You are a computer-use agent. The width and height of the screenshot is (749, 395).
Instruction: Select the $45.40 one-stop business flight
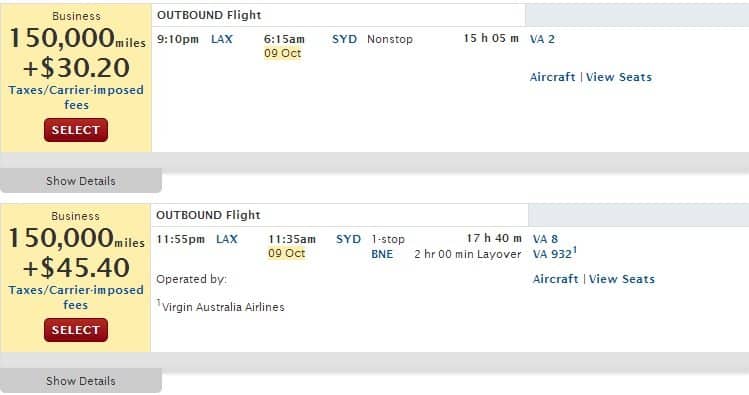pyautogui.click(x=76, y=330)
